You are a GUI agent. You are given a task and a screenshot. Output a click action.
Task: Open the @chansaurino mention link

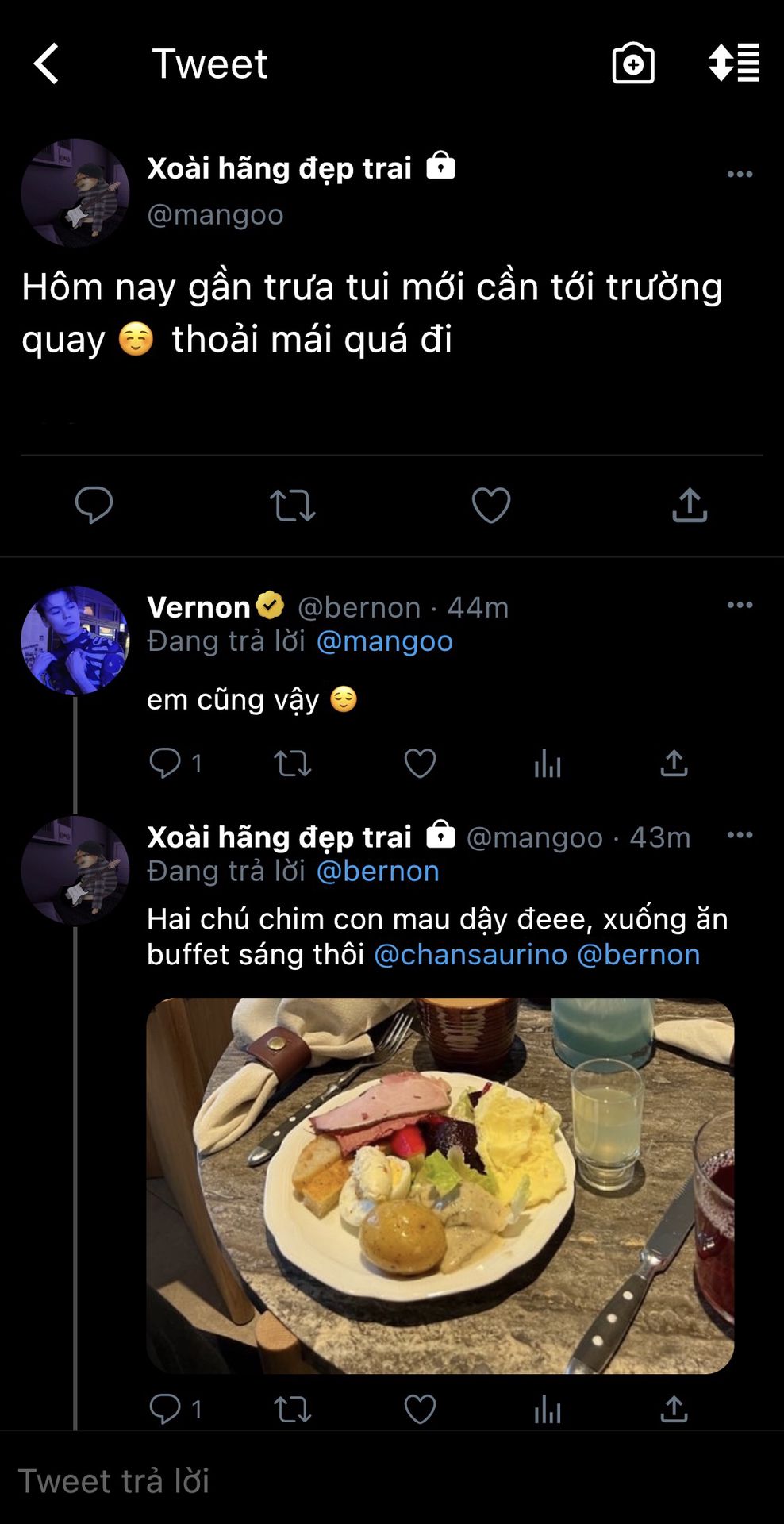click(471, 954)
